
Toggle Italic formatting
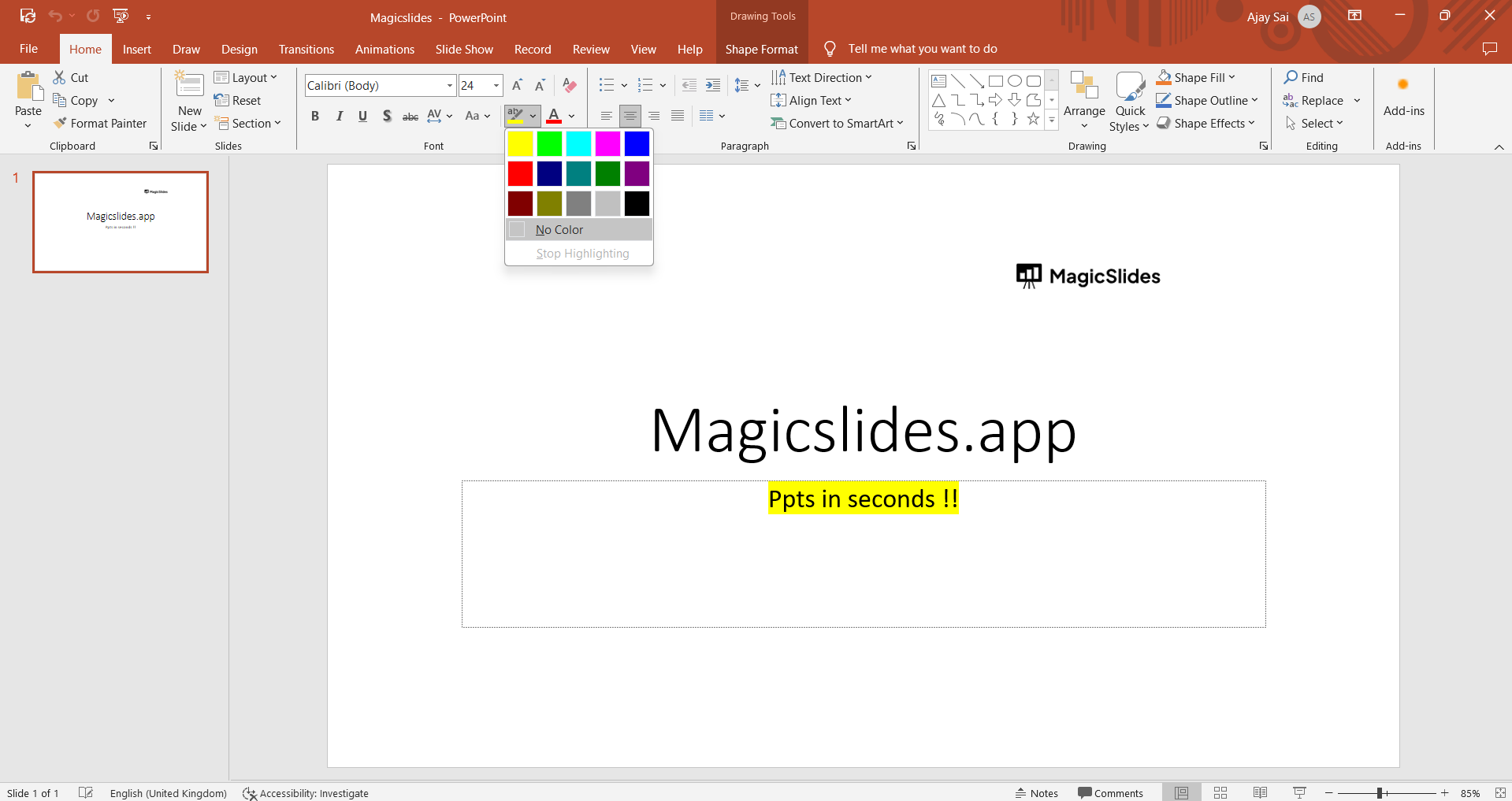click(x=339, y=116)
